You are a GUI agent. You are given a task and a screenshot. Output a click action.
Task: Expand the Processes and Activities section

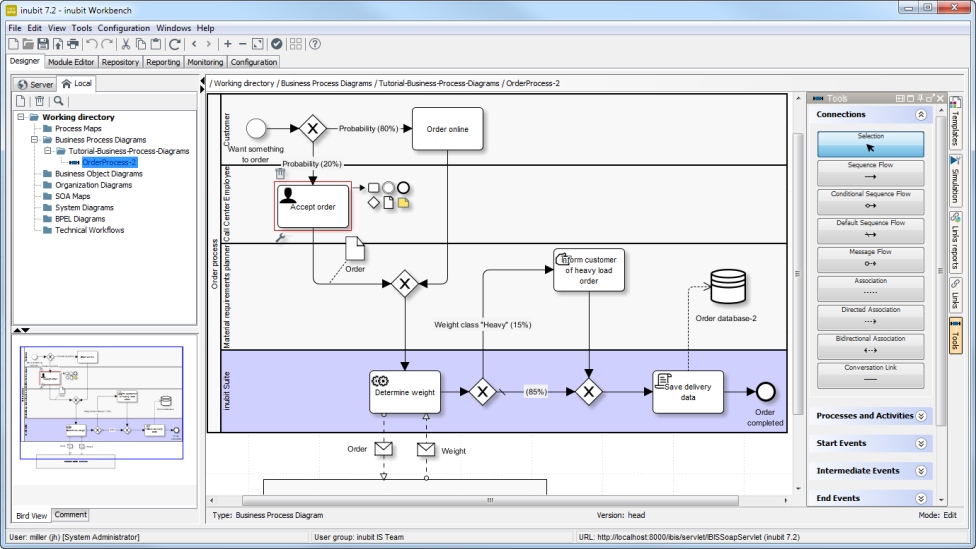(x=921, y=416)
